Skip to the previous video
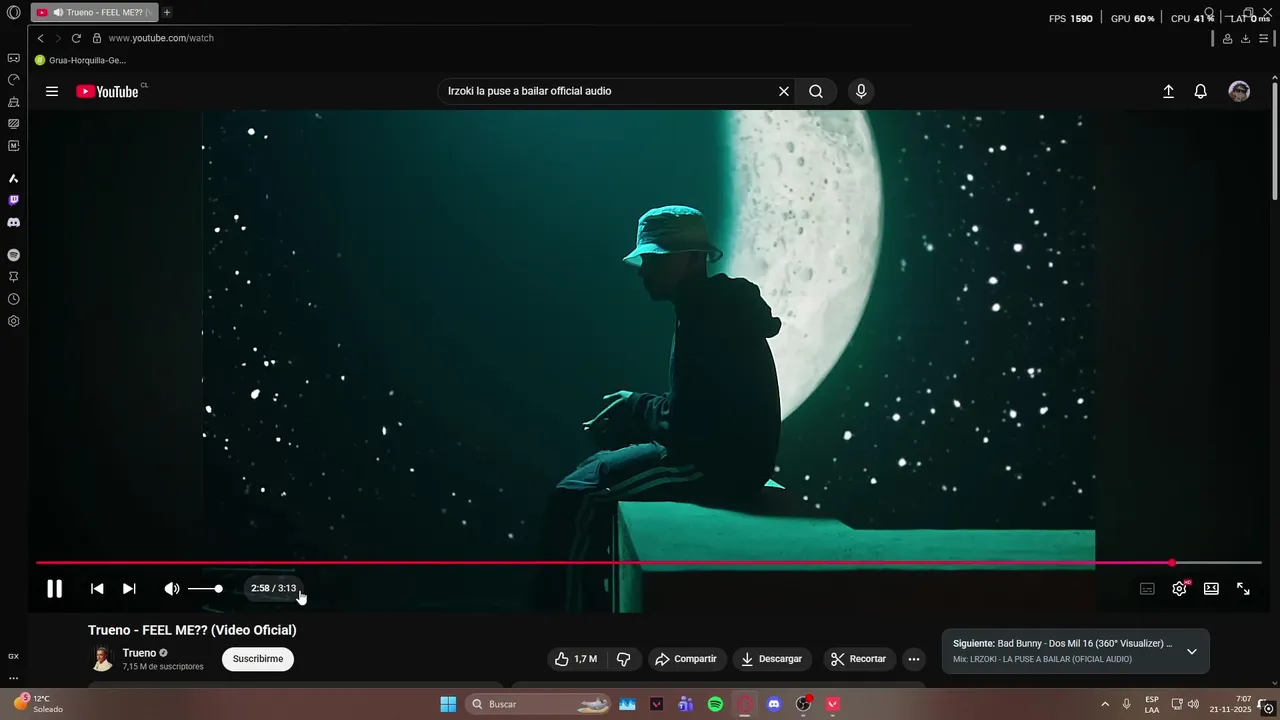This screenshot has width=1280, height=720. coord(97,589)
